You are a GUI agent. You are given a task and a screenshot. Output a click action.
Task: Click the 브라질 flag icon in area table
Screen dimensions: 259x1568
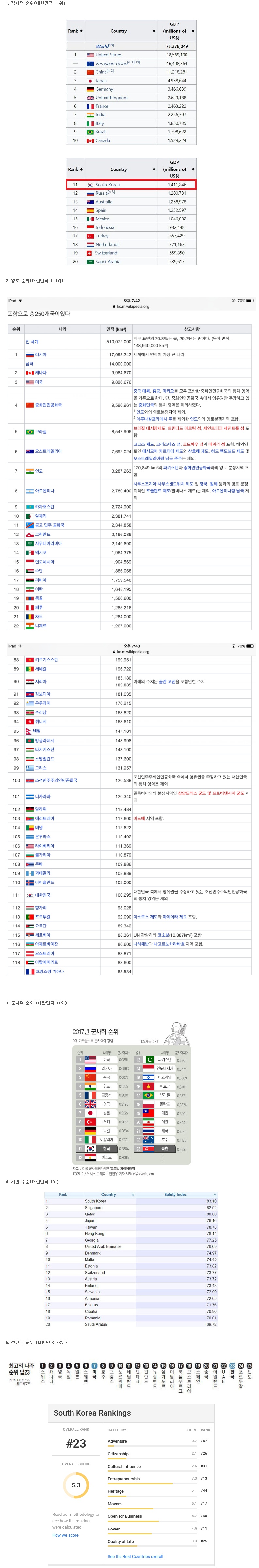29,431
